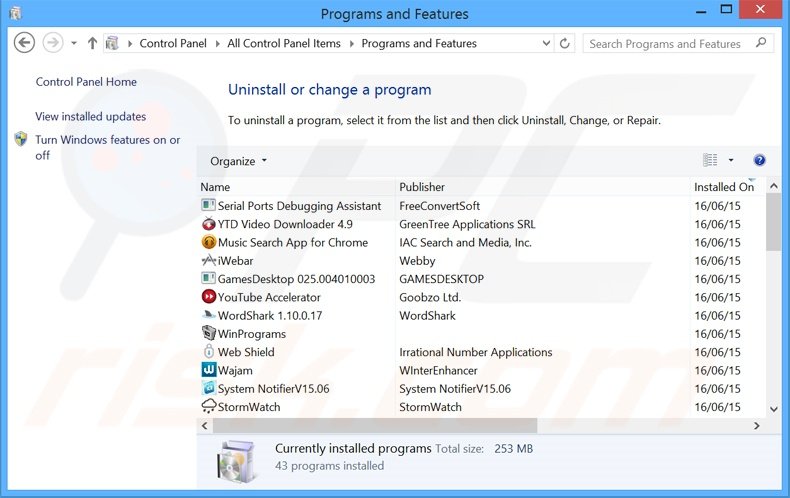Image resolution: width=790 pixels, height=498 pixels.
Task: Open the view options dropdown arrow
Action: 731,160
